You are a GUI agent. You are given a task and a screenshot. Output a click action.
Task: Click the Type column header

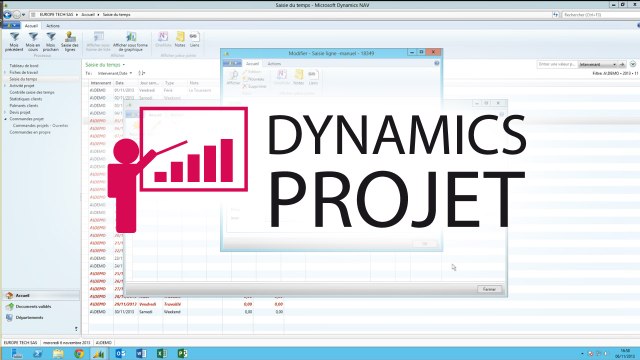point(174,83)
